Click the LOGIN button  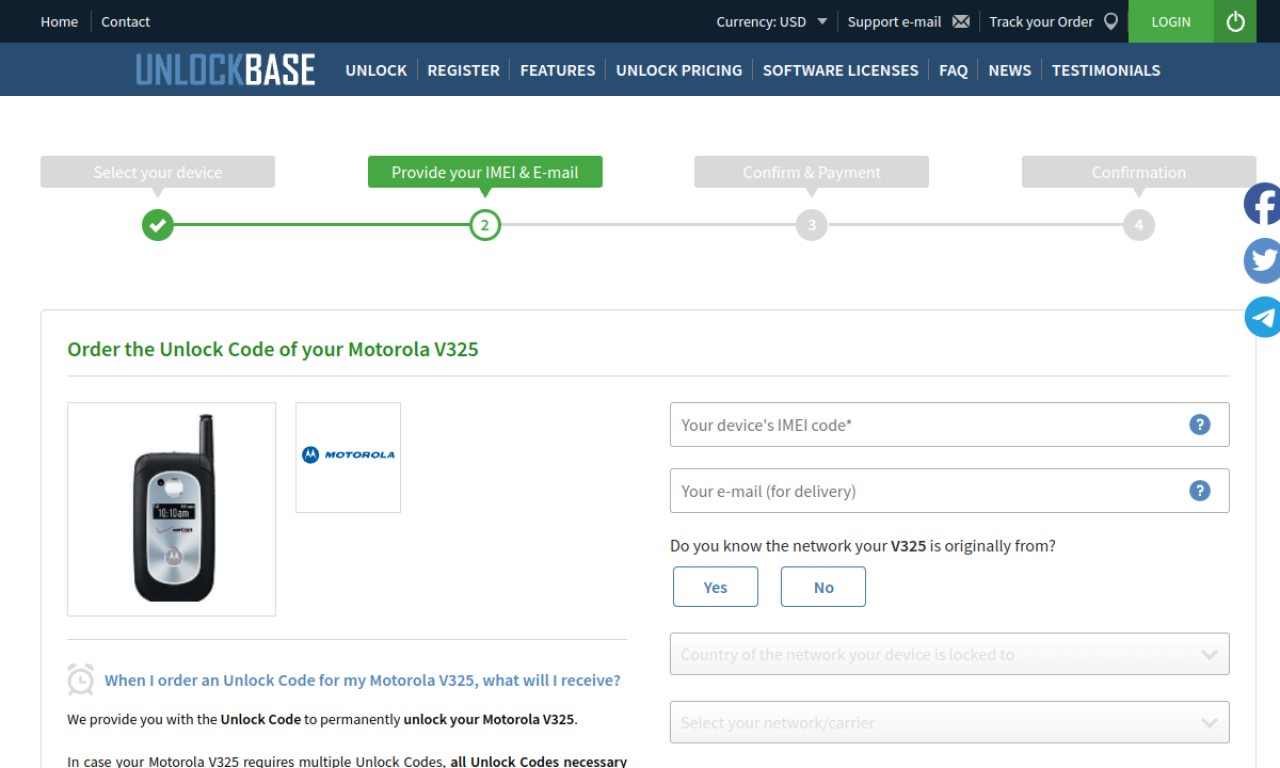tap(1171, 21)
